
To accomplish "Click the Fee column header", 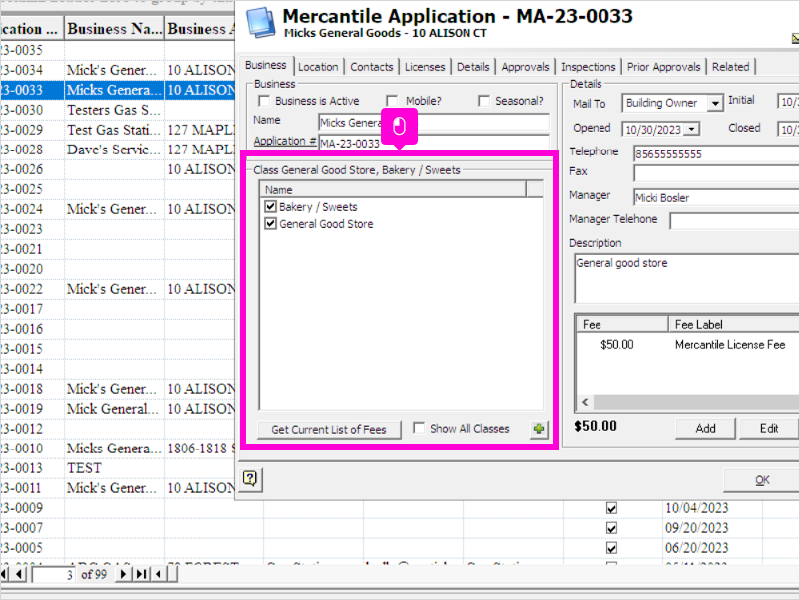I will click(622, 324).
